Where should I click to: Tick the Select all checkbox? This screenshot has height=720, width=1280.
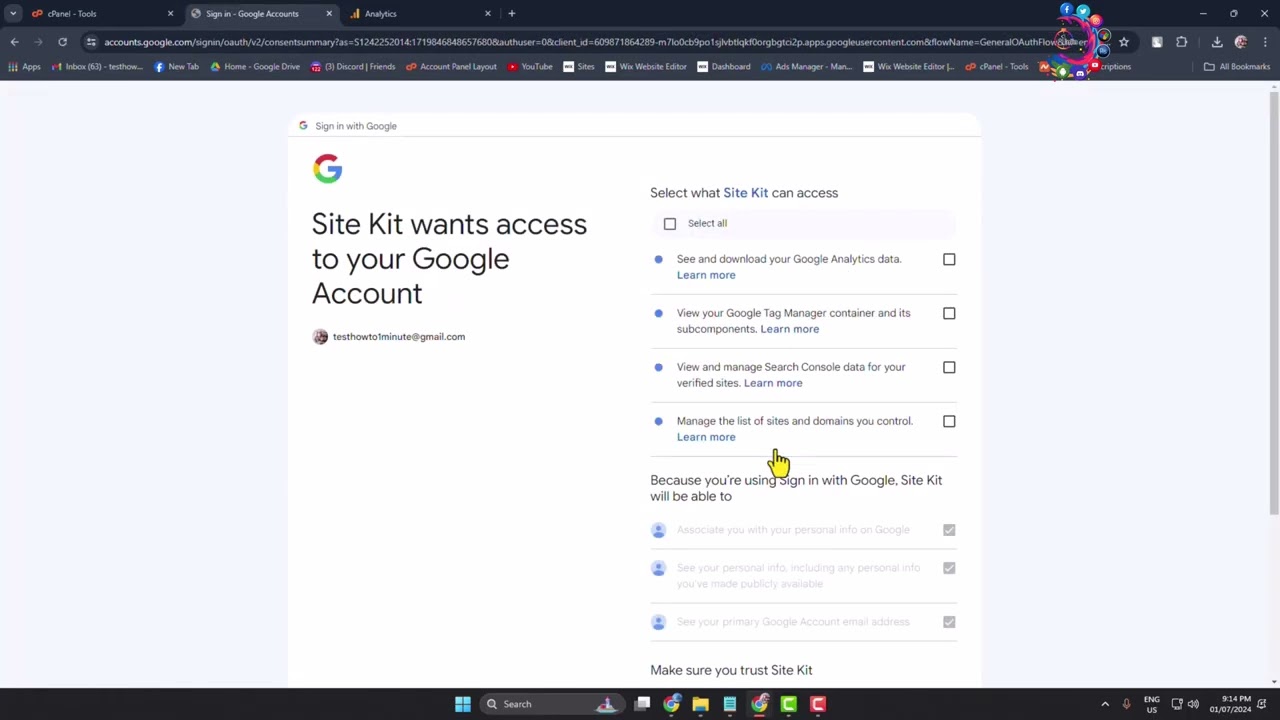(x=670, y=224)
